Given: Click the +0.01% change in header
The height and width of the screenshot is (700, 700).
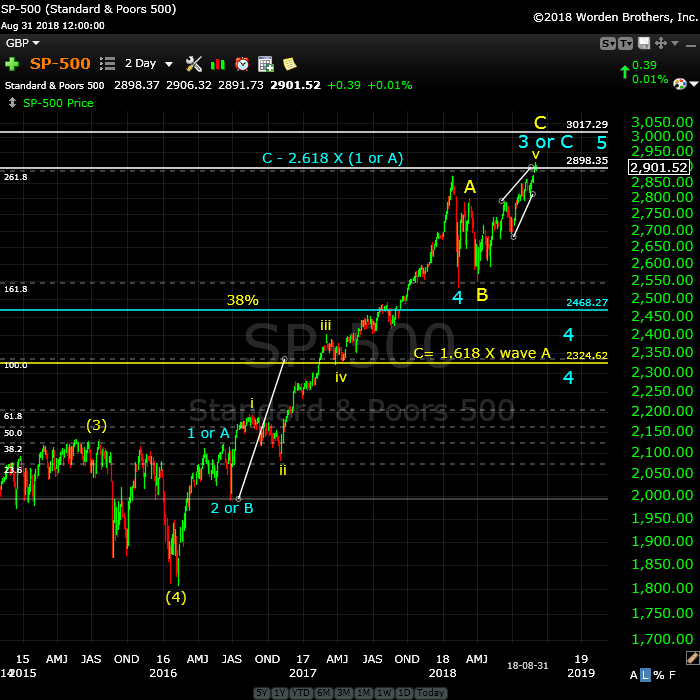Looking at the screenshot, I should point(390,85).
